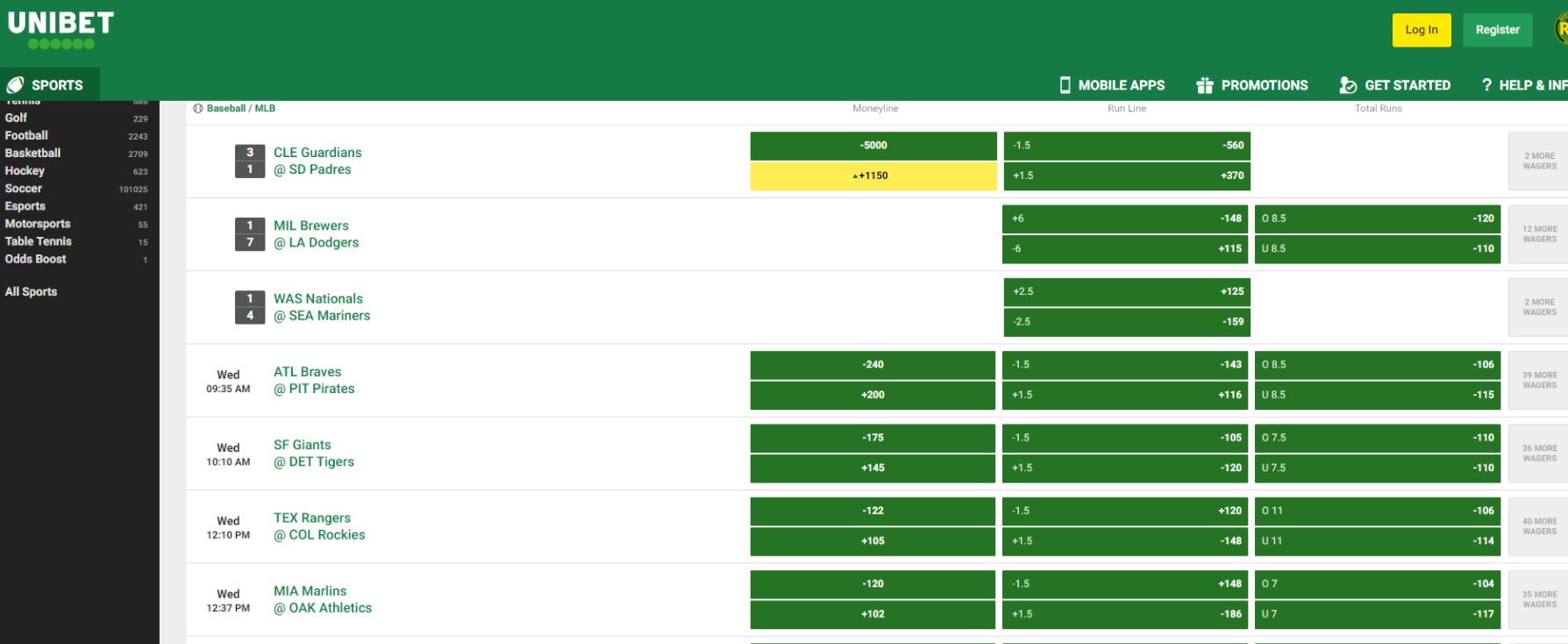Select CLE Guardians moneyline -5000
Image resolution: width=1568 pixels, height=644 pixels.
(873, 146)
